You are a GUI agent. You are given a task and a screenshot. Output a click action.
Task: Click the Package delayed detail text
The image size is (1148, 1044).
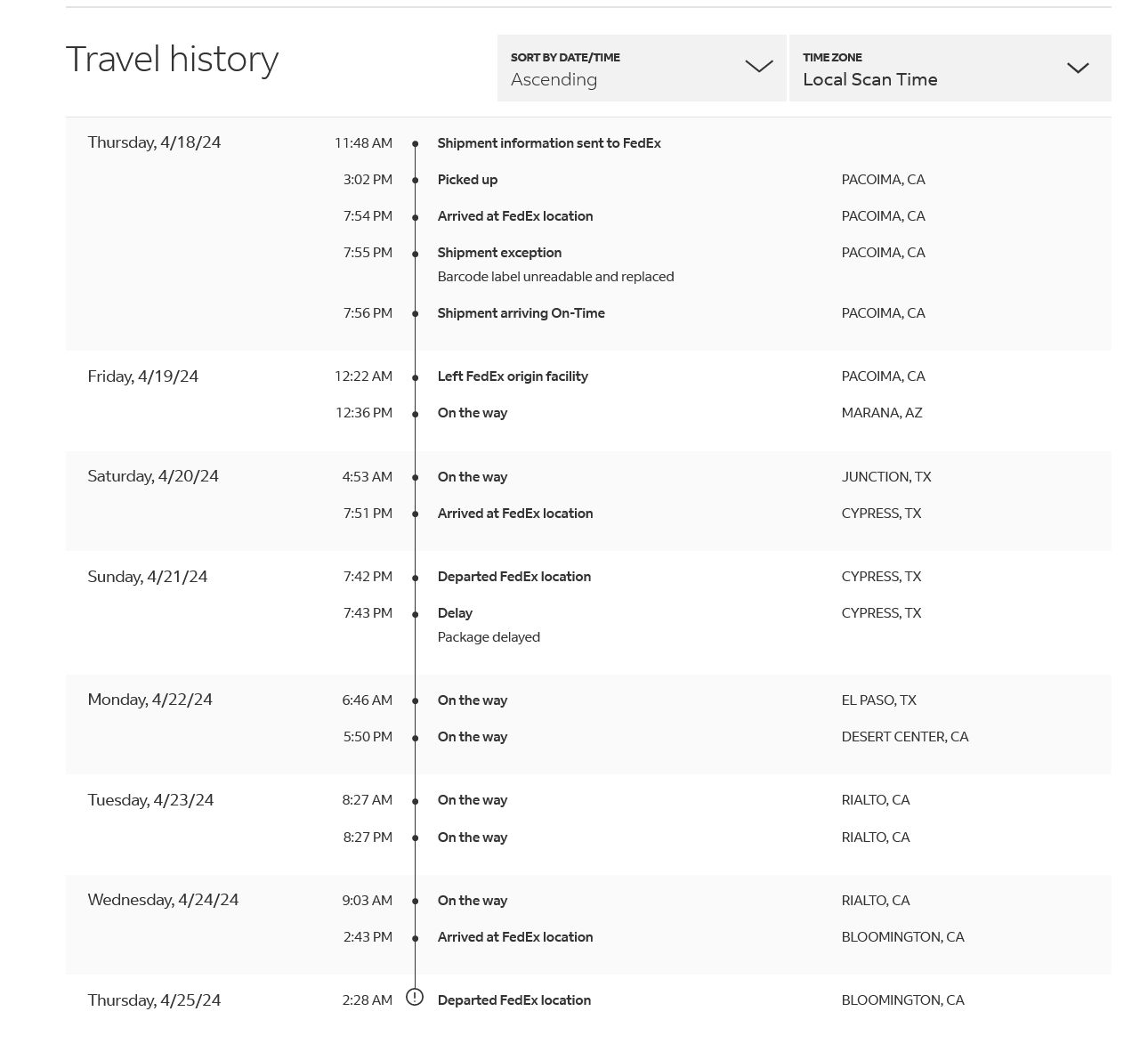(489, 637)
